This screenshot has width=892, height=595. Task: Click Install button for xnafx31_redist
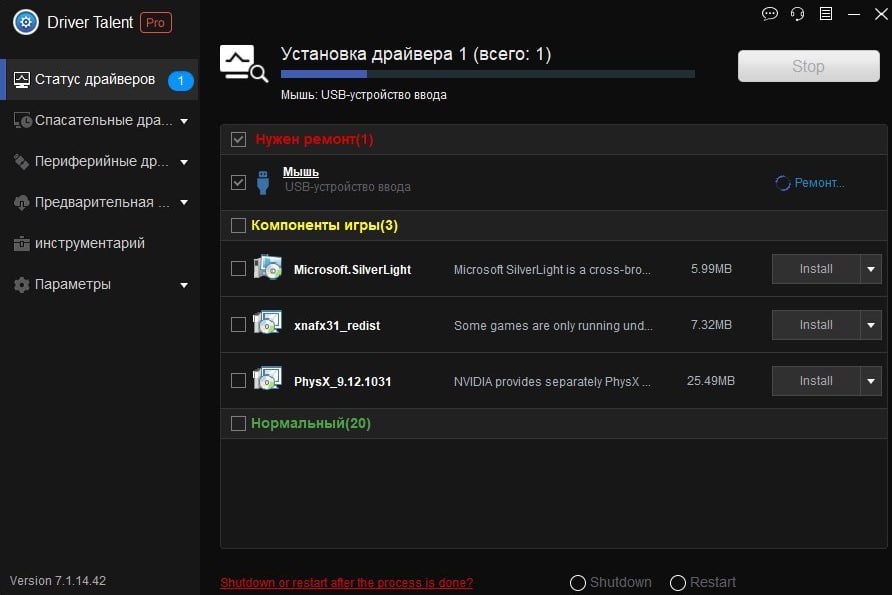coord(816,325)
